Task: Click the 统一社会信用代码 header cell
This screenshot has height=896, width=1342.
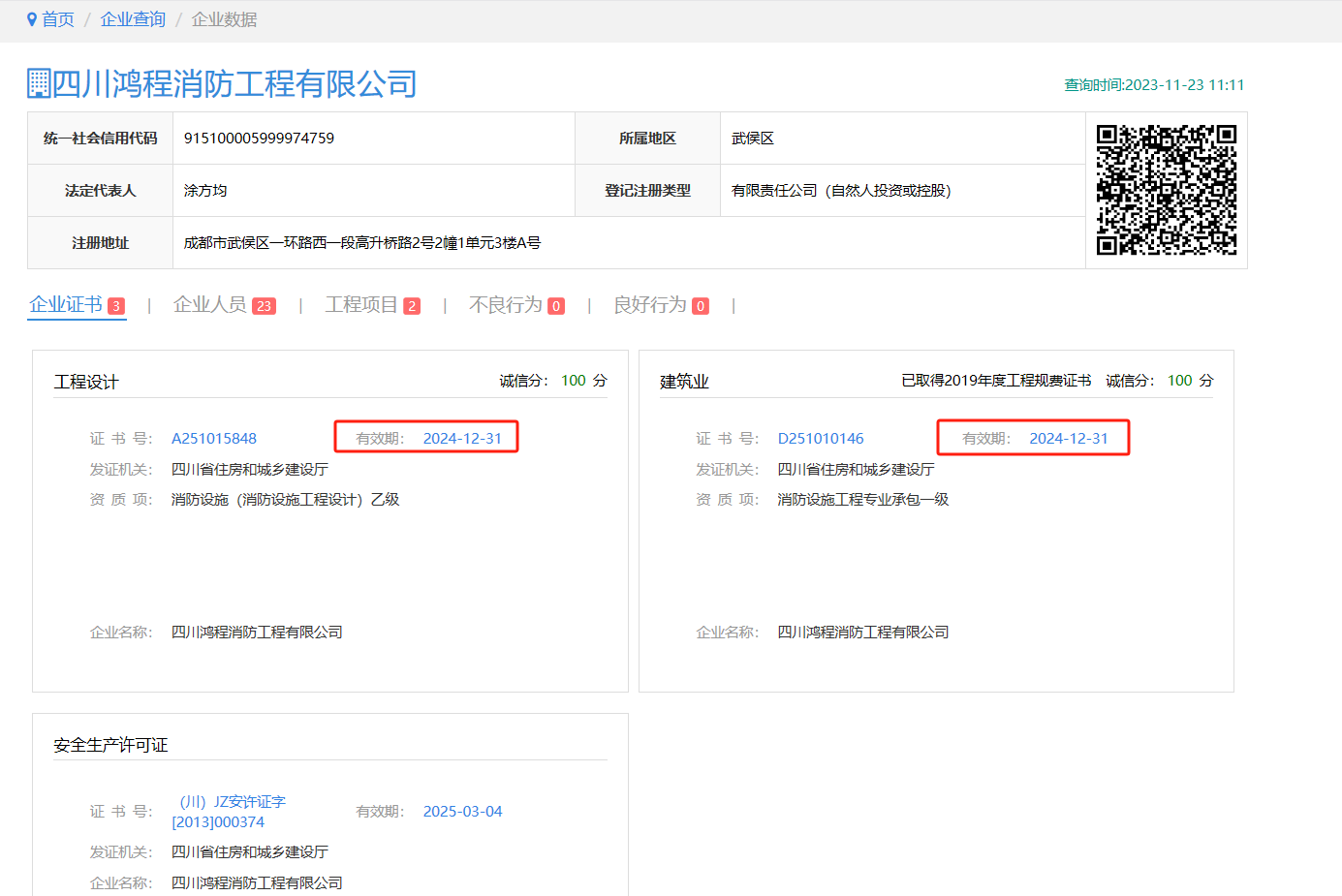Action: click(x=101, y=139)
